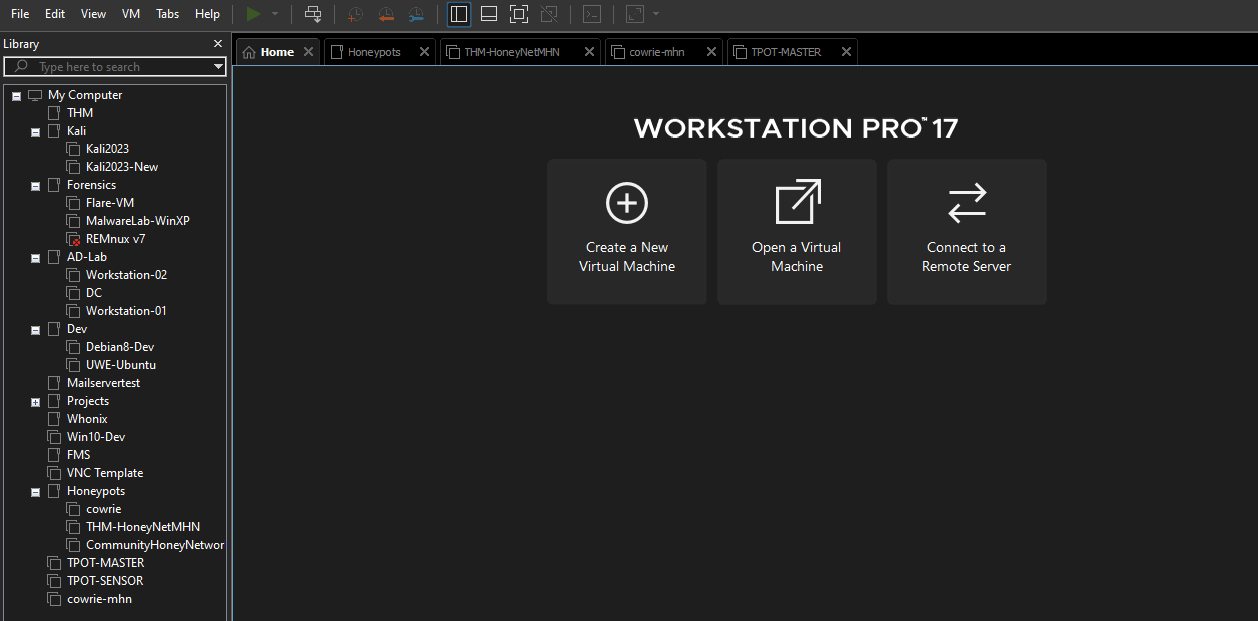Select Kali2023-New in the library
This screenshot has height=621, width=1258.
click(122, 167)
